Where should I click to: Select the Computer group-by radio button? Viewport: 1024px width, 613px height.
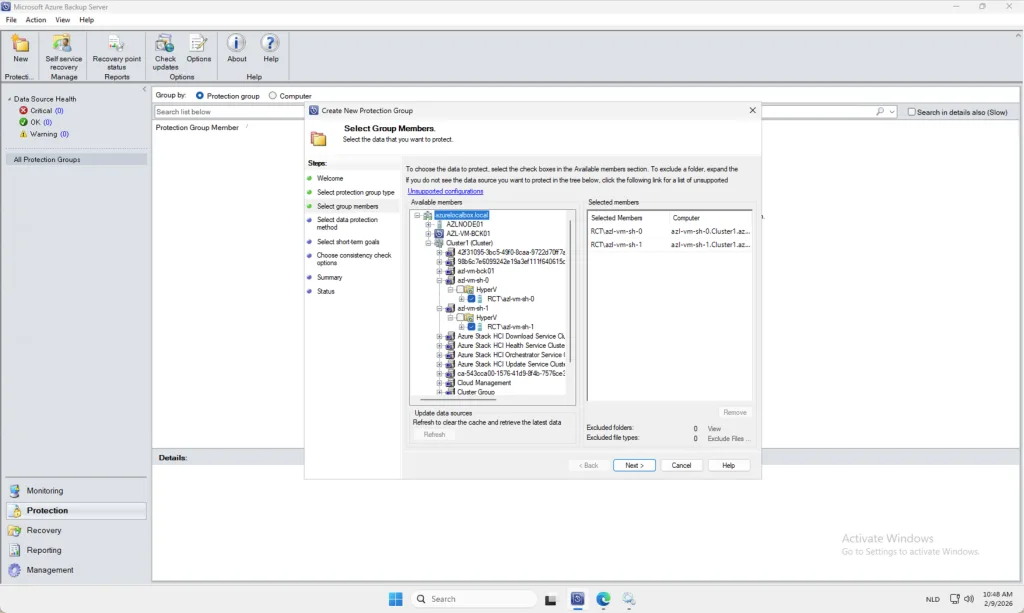click(273, 96)
